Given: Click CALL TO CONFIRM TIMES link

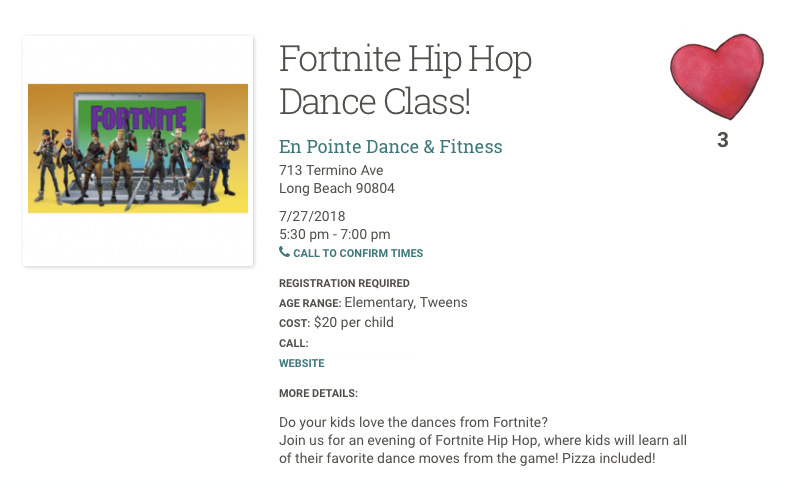Looking at the screenshot, I should point(358,253).
